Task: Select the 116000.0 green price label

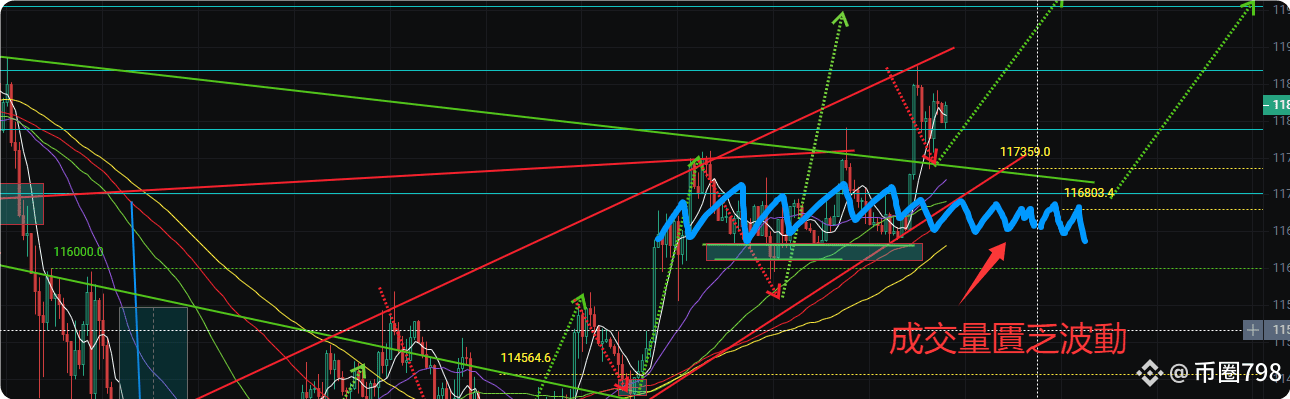Action: [79, 253]
